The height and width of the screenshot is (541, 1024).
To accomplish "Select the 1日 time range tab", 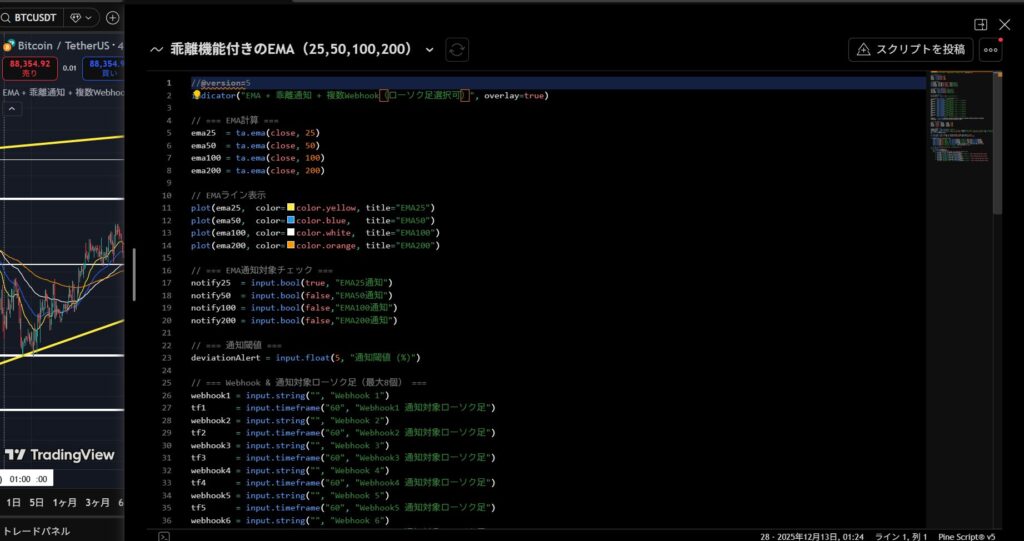I will coord(14,502).
